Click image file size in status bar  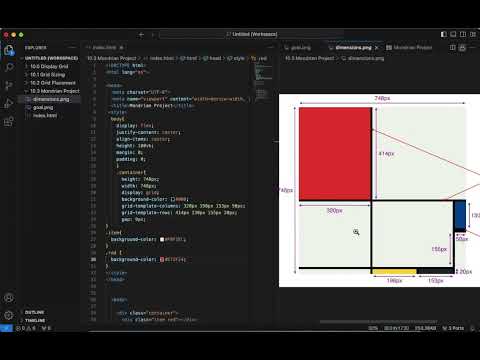pos(425,328)
